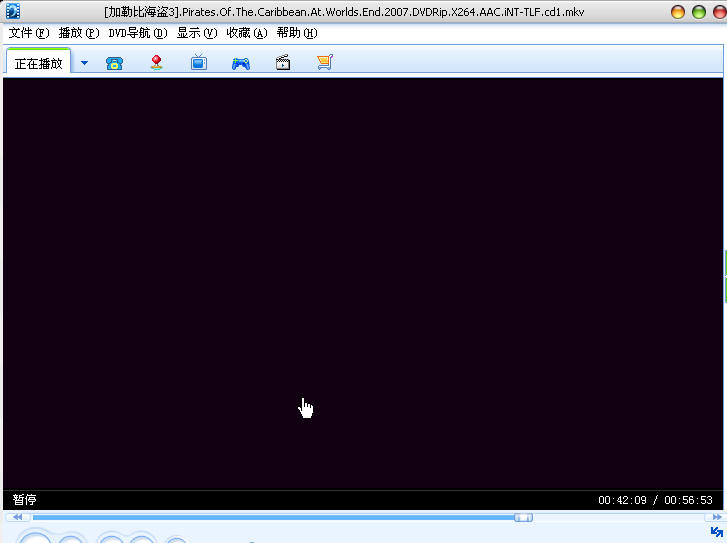Open the 帮助 menu
Screen dimensions: 727x543
296,33
